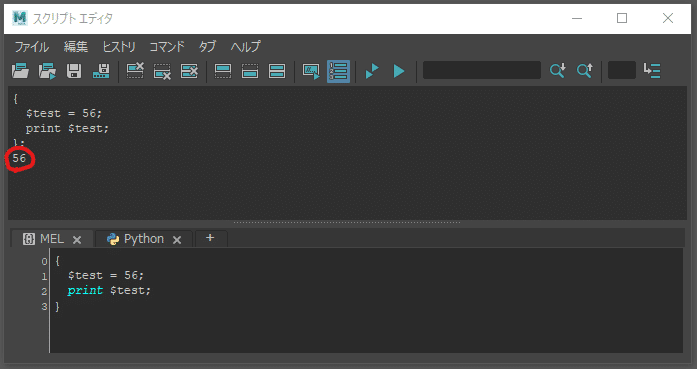Click the Clear All toolbar icon

pos(189,71)
